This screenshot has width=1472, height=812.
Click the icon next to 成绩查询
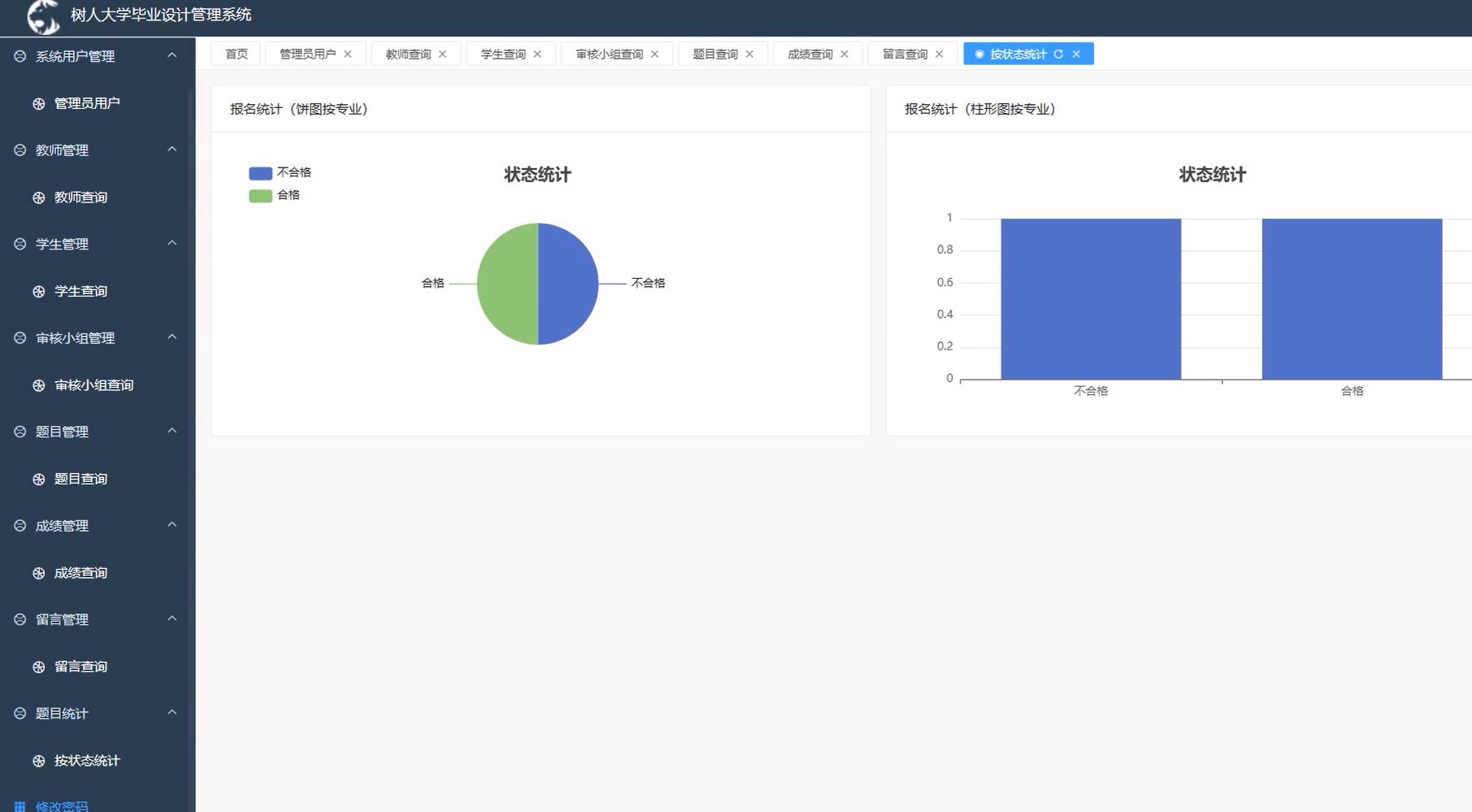click(38, 572)
